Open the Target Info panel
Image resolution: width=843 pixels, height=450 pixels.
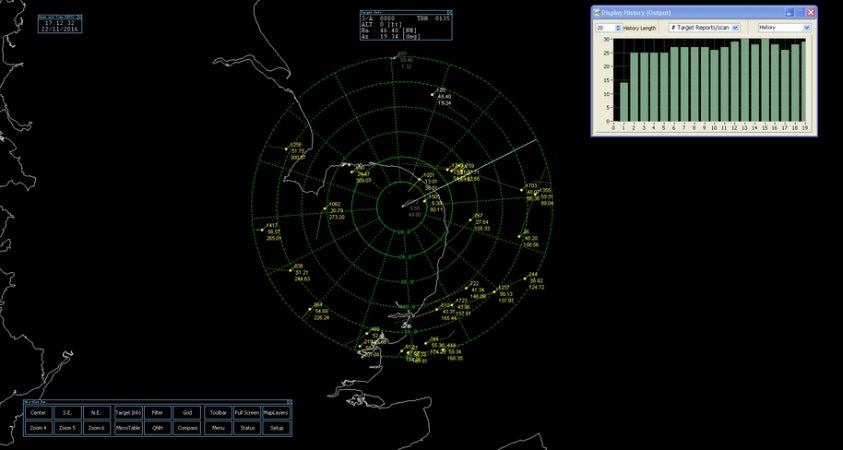coord(128,412)
